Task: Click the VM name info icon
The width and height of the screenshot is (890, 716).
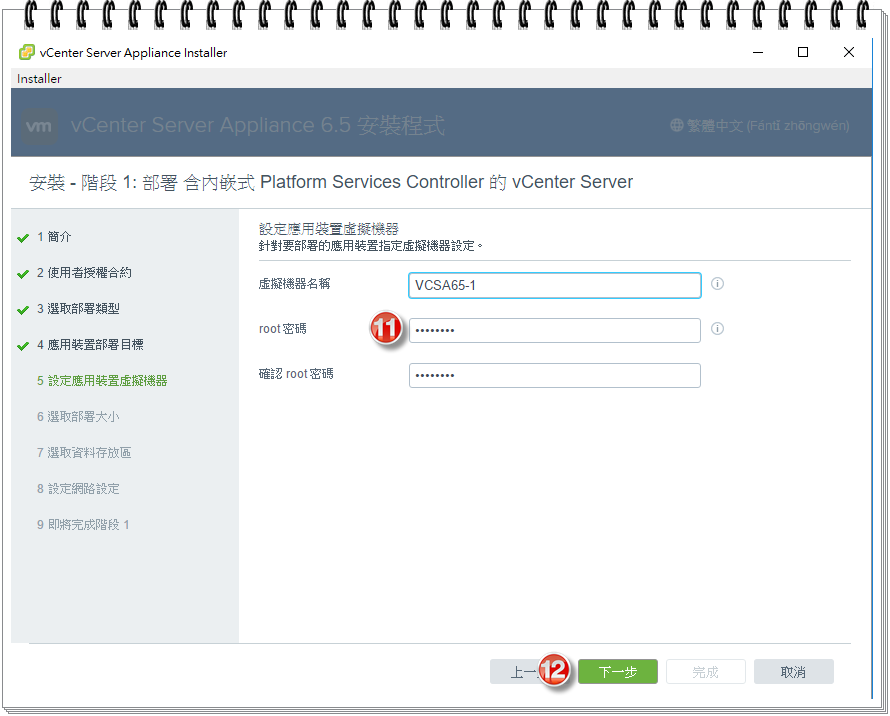Action: click(717, 284)
